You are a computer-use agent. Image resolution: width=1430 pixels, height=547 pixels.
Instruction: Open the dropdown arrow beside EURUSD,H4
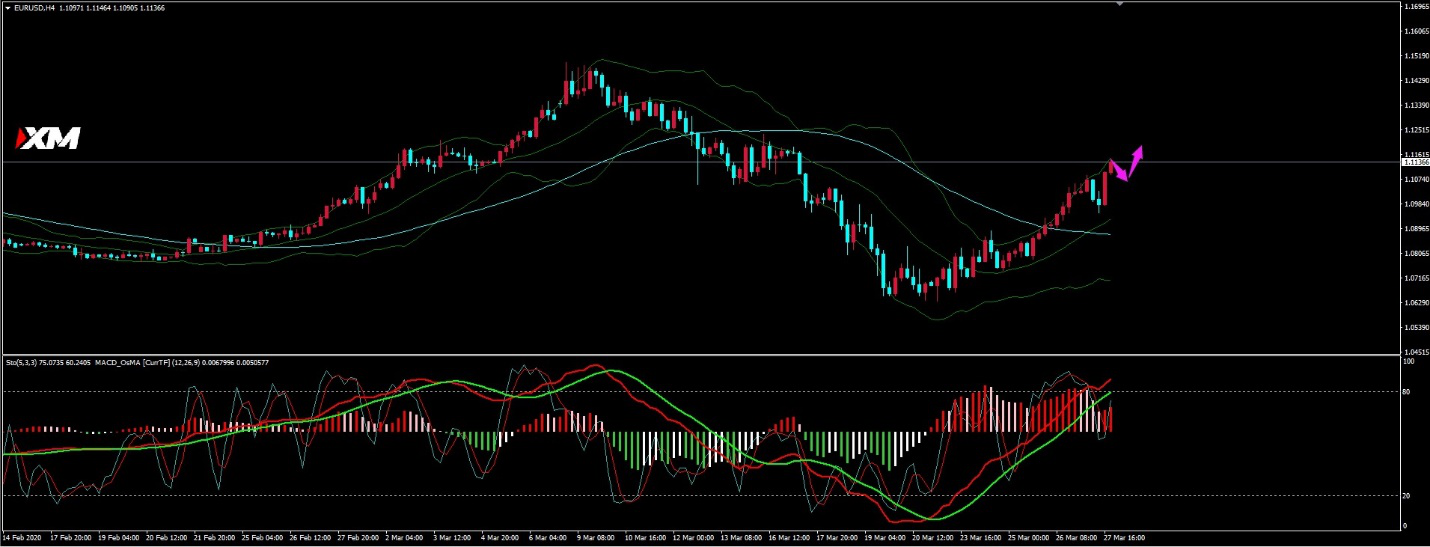[x=8, y=8]
